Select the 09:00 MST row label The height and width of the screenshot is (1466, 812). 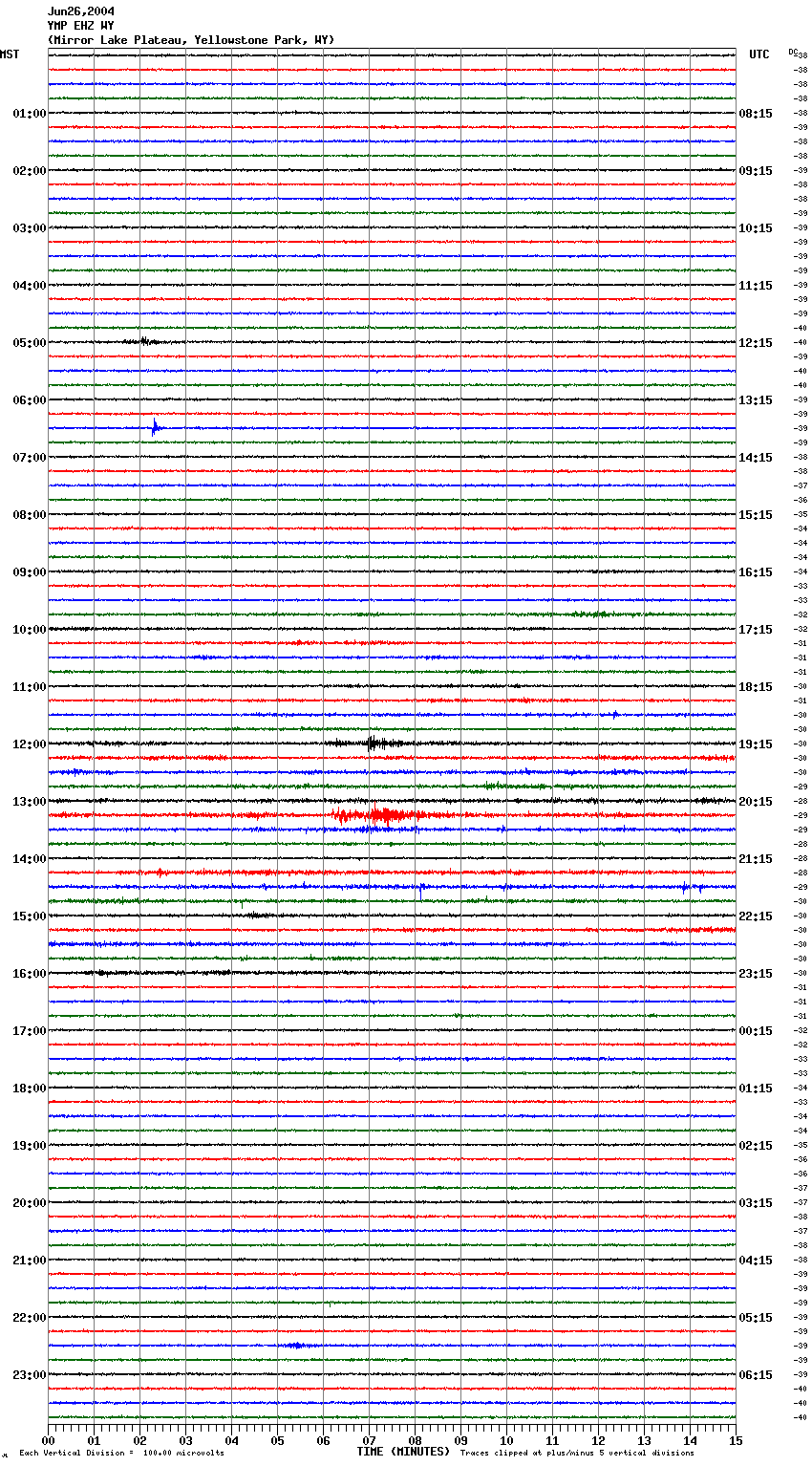[30, 572]
